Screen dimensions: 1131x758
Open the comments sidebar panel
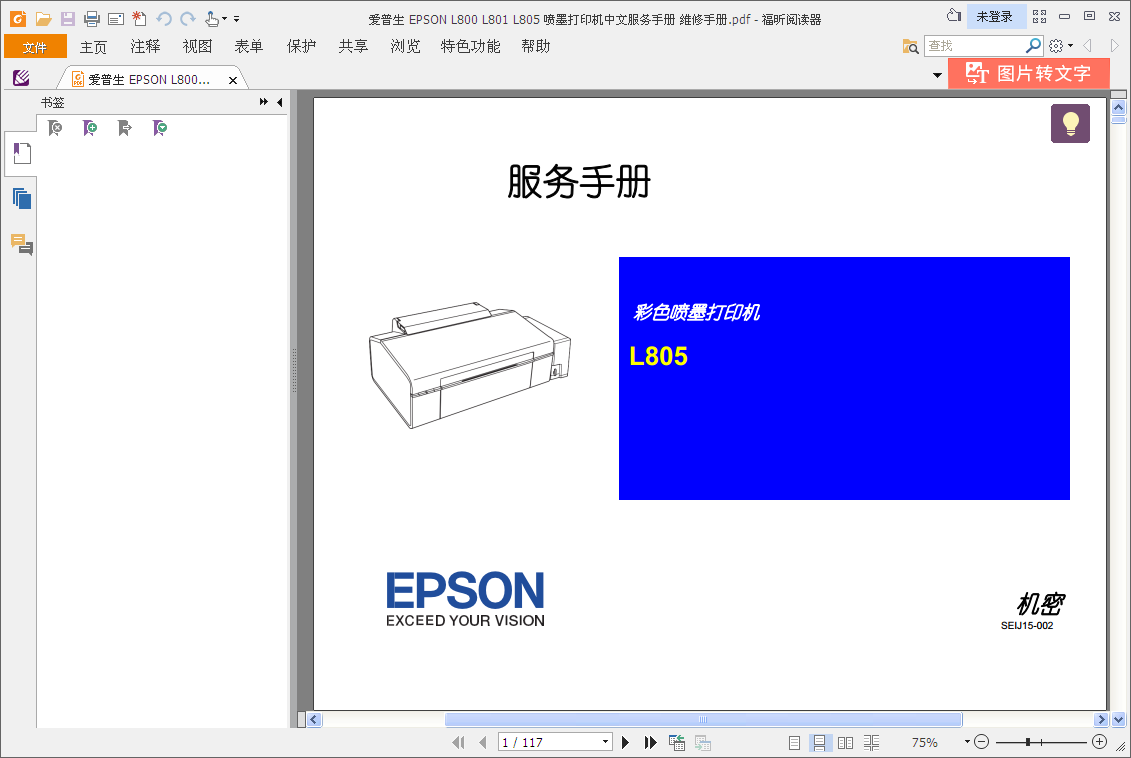(x=22, y=244)
